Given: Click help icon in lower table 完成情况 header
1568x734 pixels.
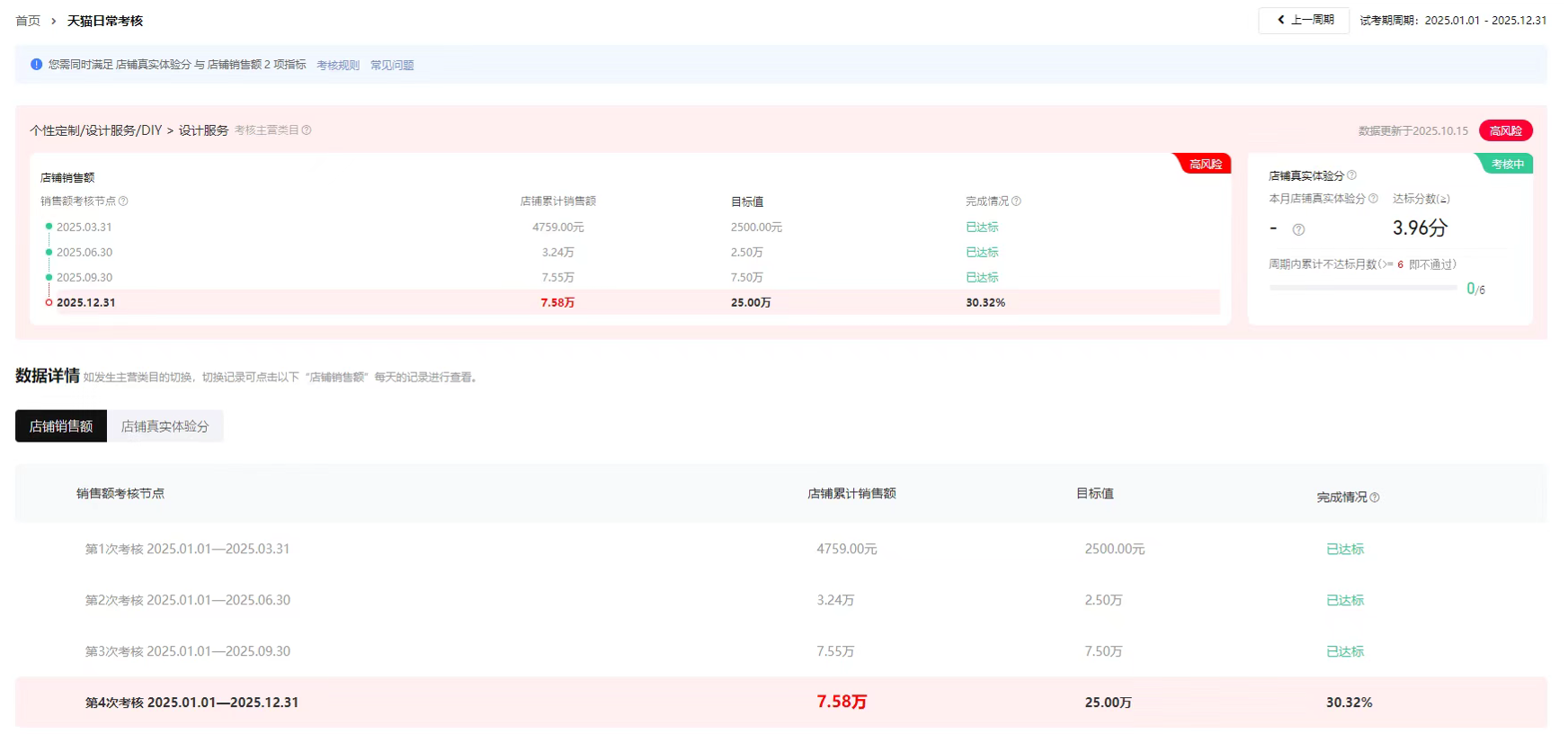Looking at the screenshot, I should click(1374, 497).
